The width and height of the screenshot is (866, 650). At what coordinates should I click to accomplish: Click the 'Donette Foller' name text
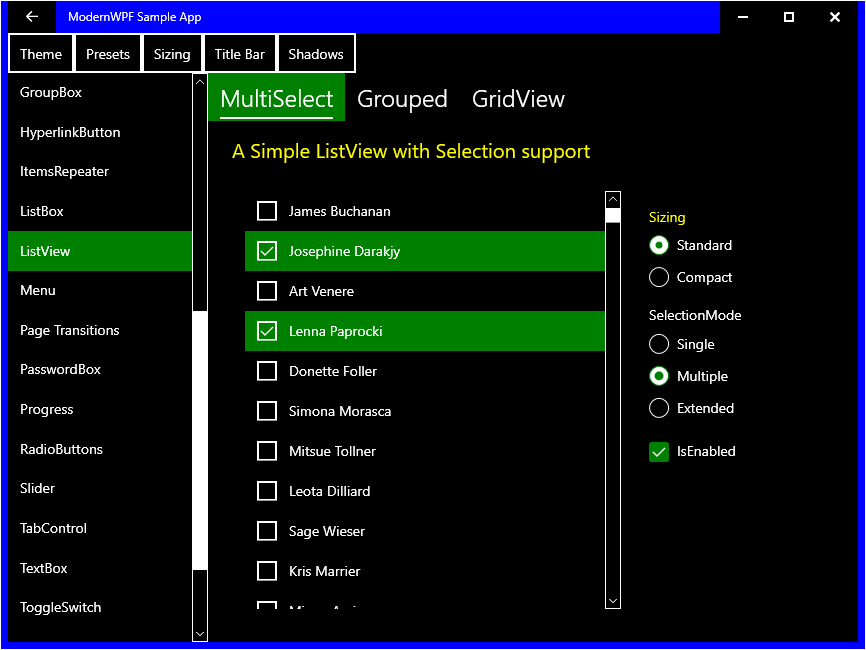click(x=332, y=371)
